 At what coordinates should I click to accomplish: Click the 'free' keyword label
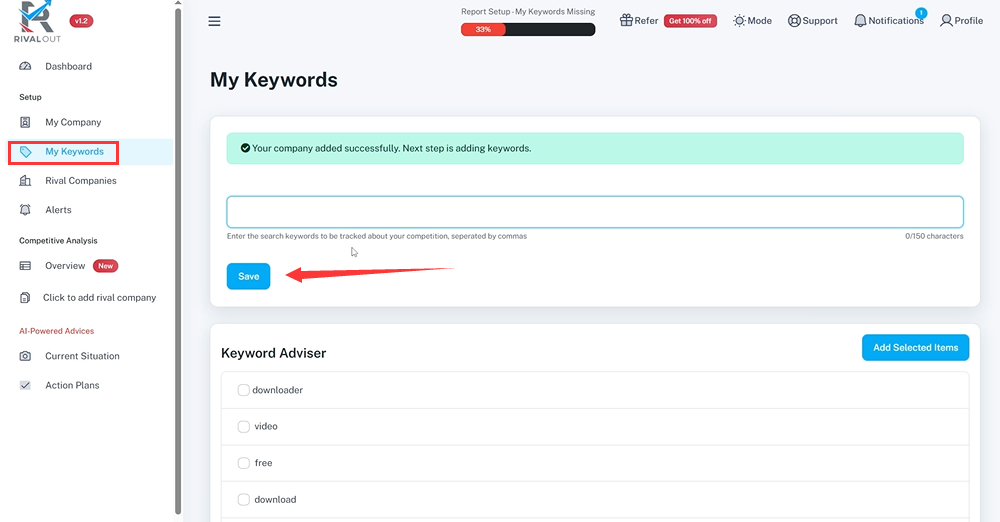pyautogui.click(x=263, y=463)
